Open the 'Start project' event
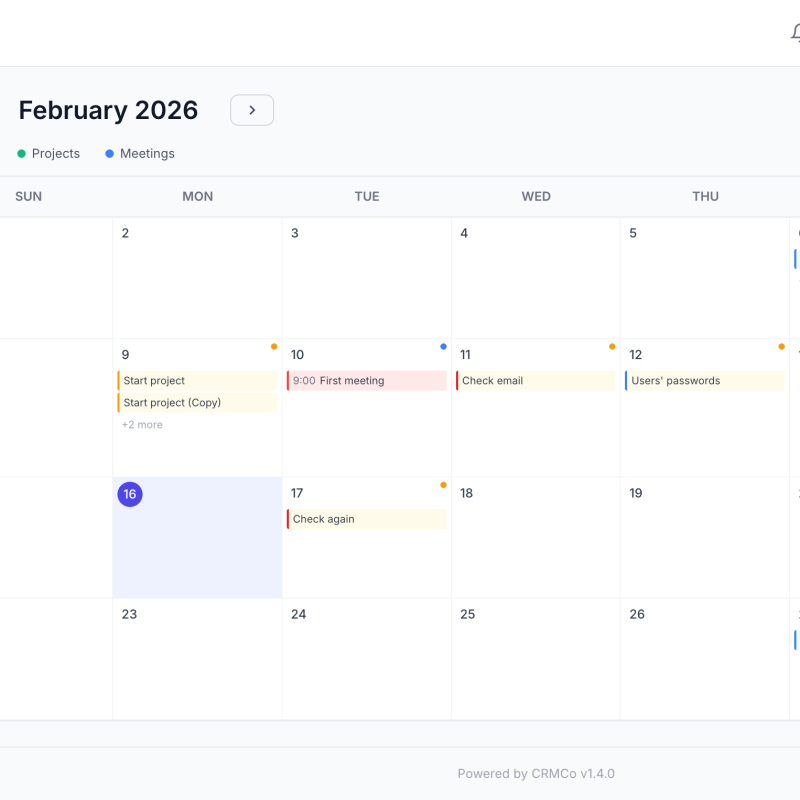Screen dimensions: 800x800 [197, 381]
